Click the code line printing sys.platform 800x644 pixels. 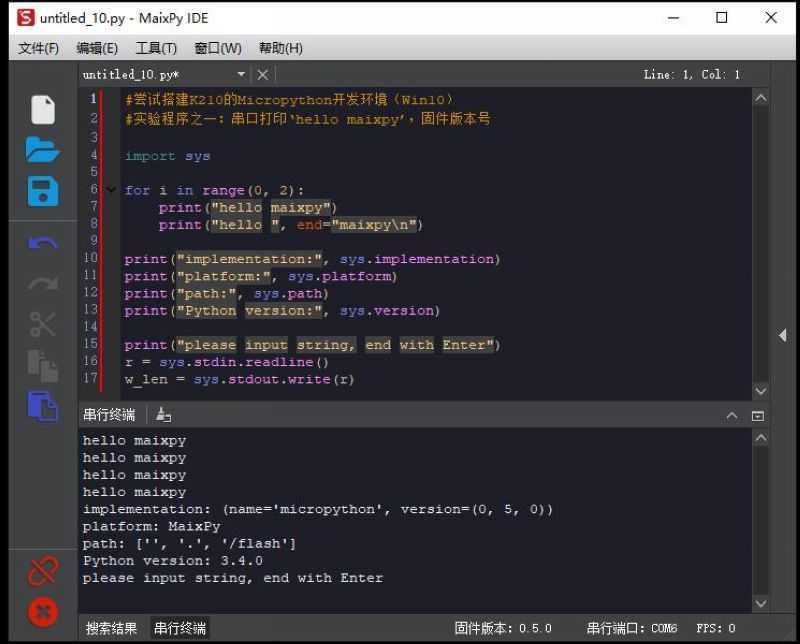[x=260, y=277]
